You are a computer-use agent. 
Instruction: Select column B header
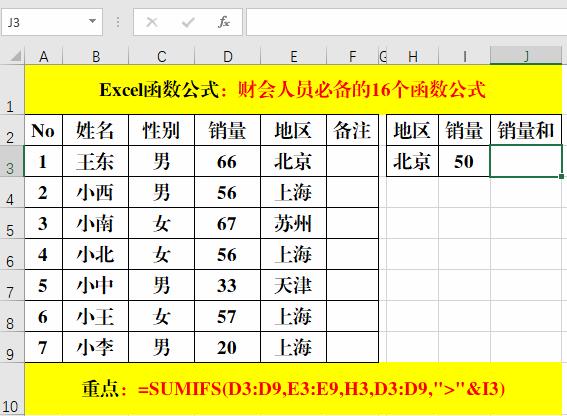(95, 56)
